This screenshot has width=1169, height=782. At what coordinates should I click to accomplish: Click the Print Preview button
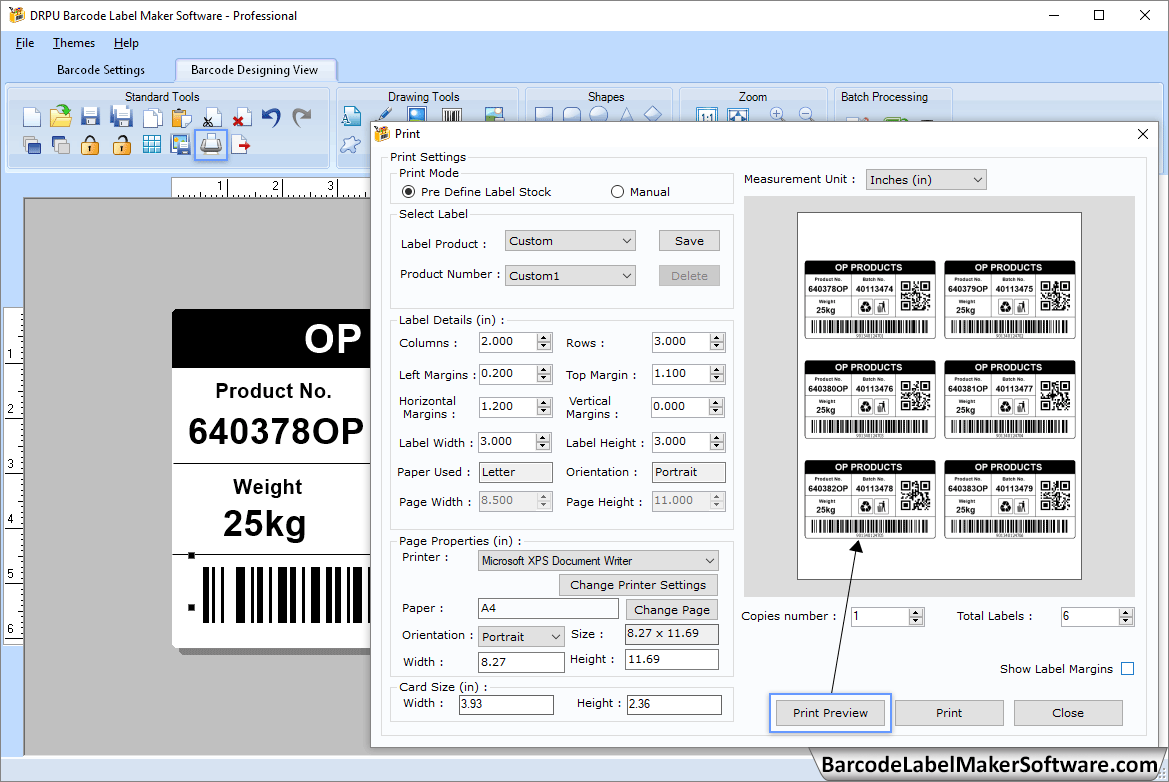[830, 712]
